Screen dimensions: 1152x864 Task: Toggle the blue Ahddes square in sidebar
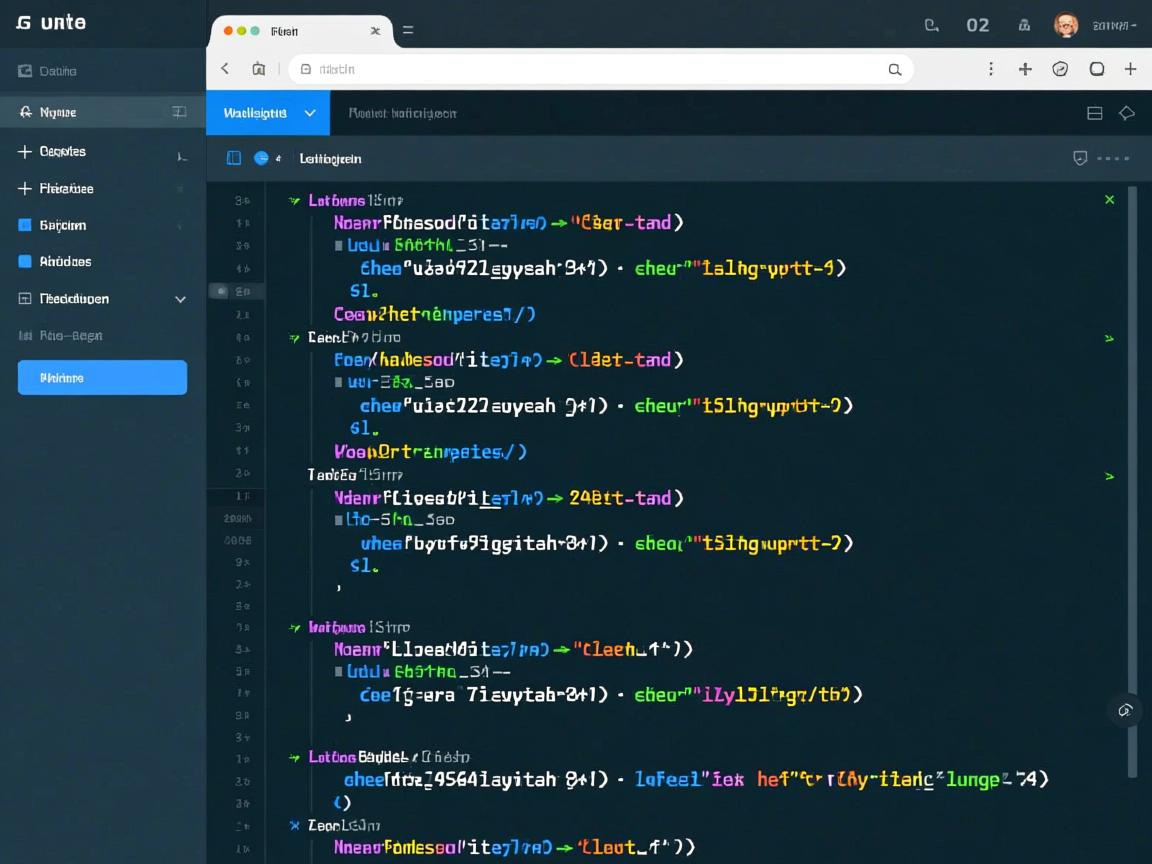25,261
